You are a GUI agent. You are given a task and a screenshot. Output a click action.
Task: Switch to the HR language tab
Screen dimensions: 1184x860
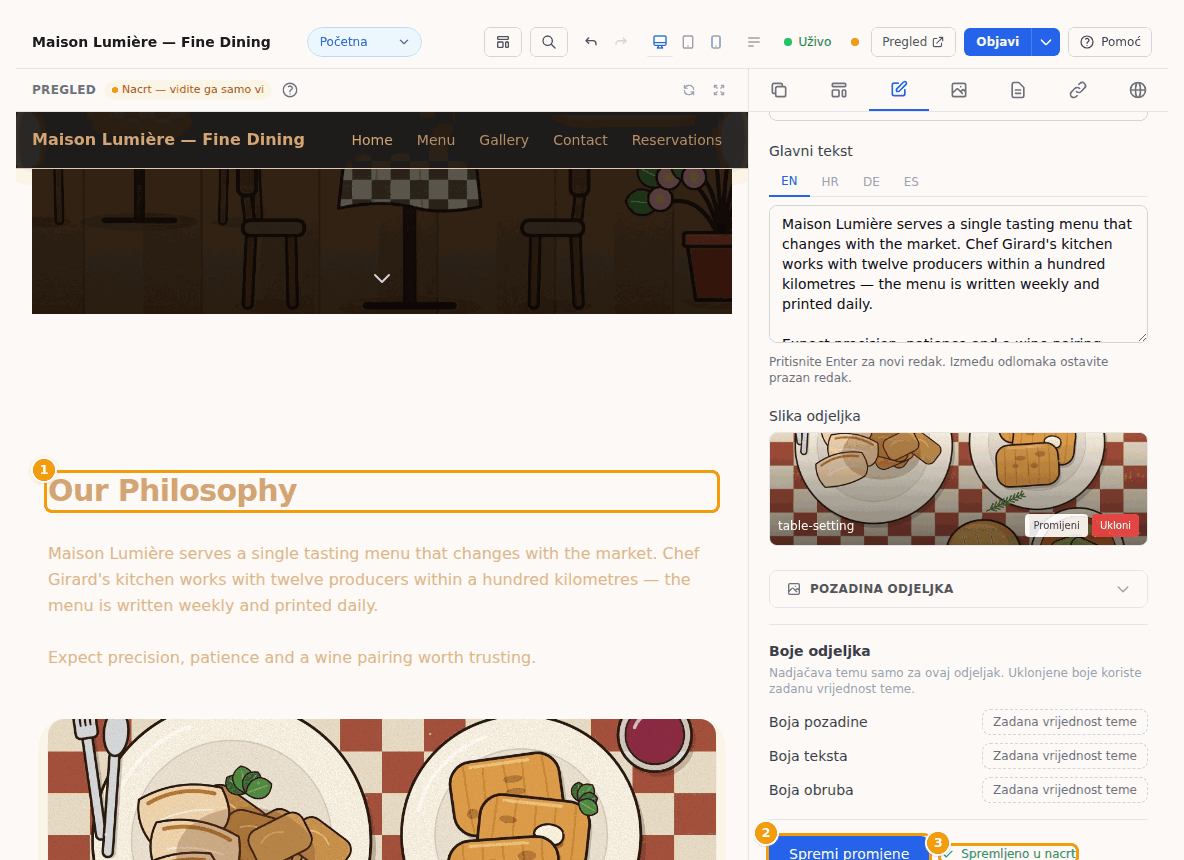830,182
